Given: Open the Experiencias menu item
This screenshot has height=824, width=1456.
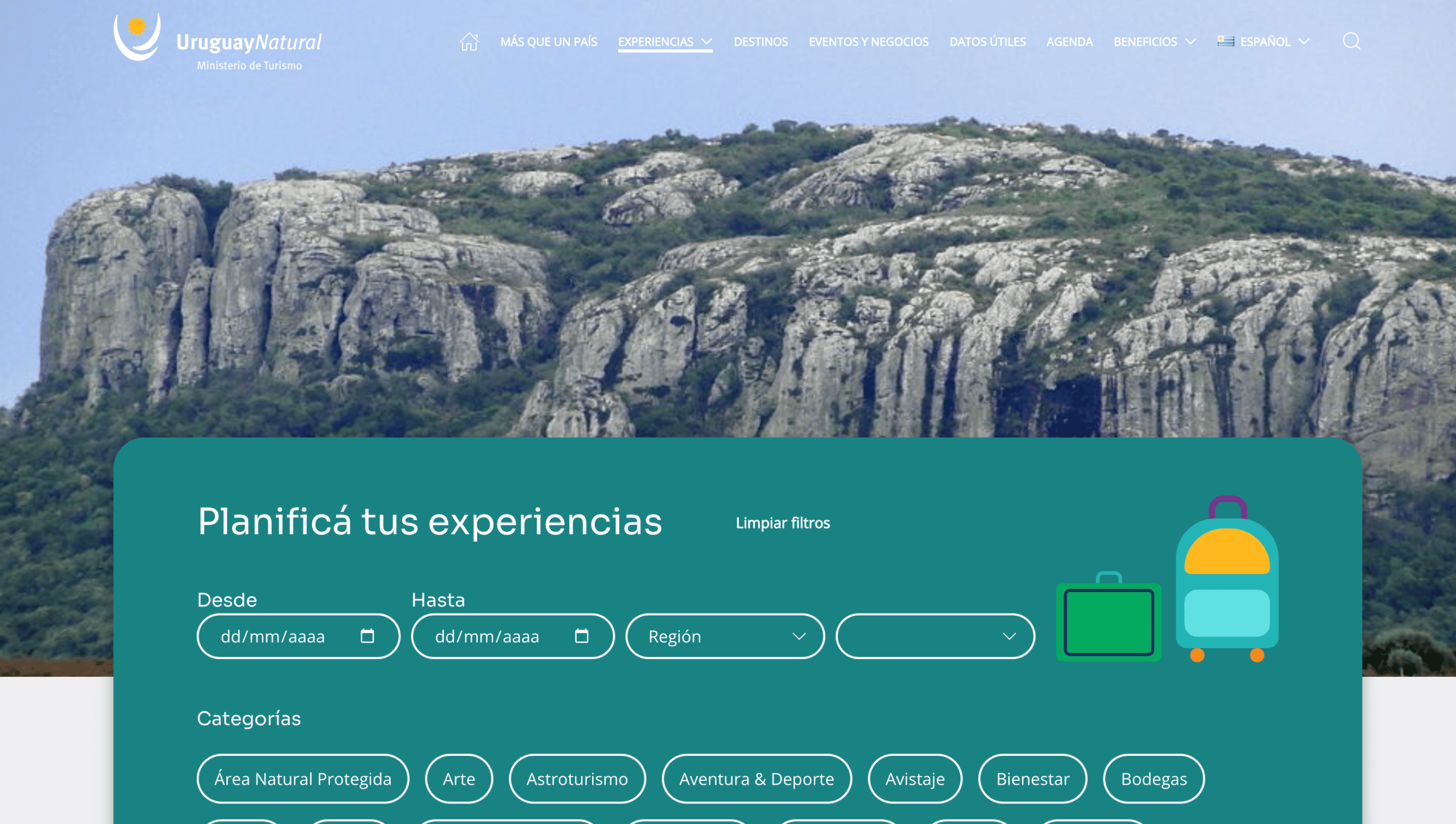Looking at the screenshot, I should point(655,42).
